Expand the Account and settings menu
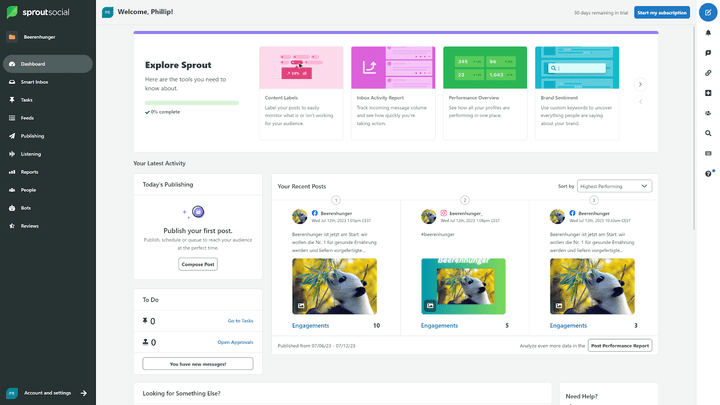This screenshot has width=720, height=405. pos(48,393)
